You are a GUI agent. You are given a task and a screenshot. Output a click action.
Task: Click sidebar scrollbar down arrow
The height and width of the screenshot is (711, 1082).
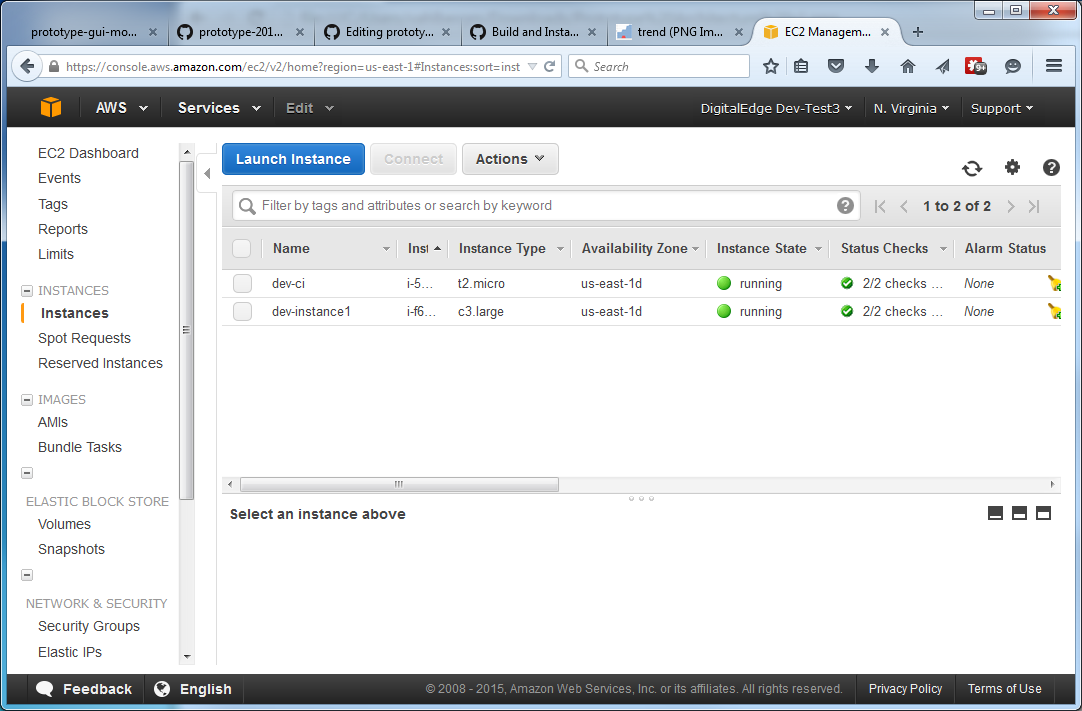tap(186, 657)
